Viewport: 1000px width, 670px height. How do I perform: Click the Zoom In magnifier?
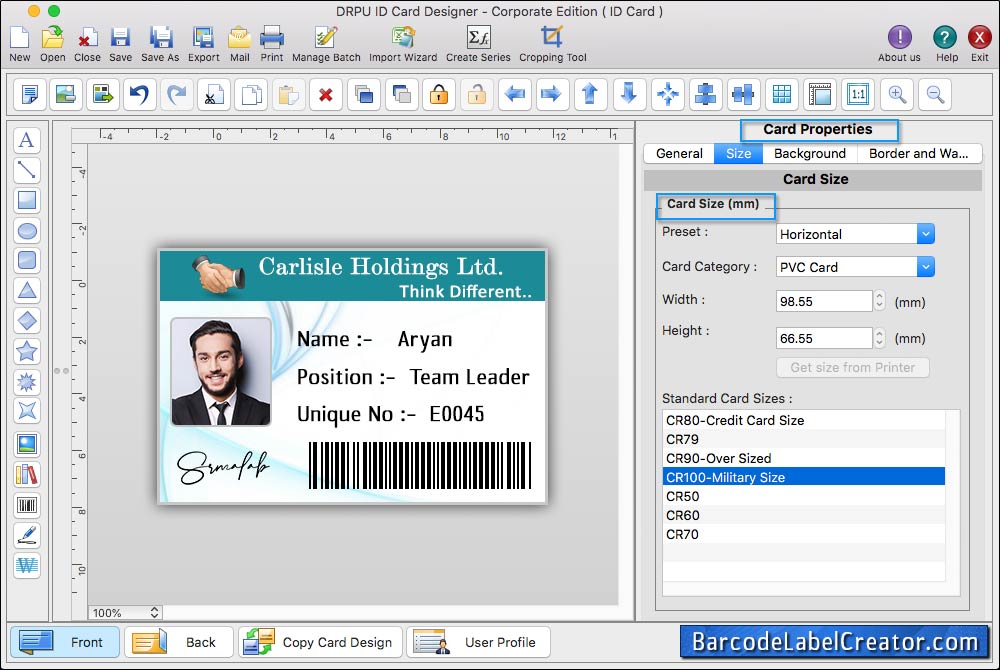897,95
